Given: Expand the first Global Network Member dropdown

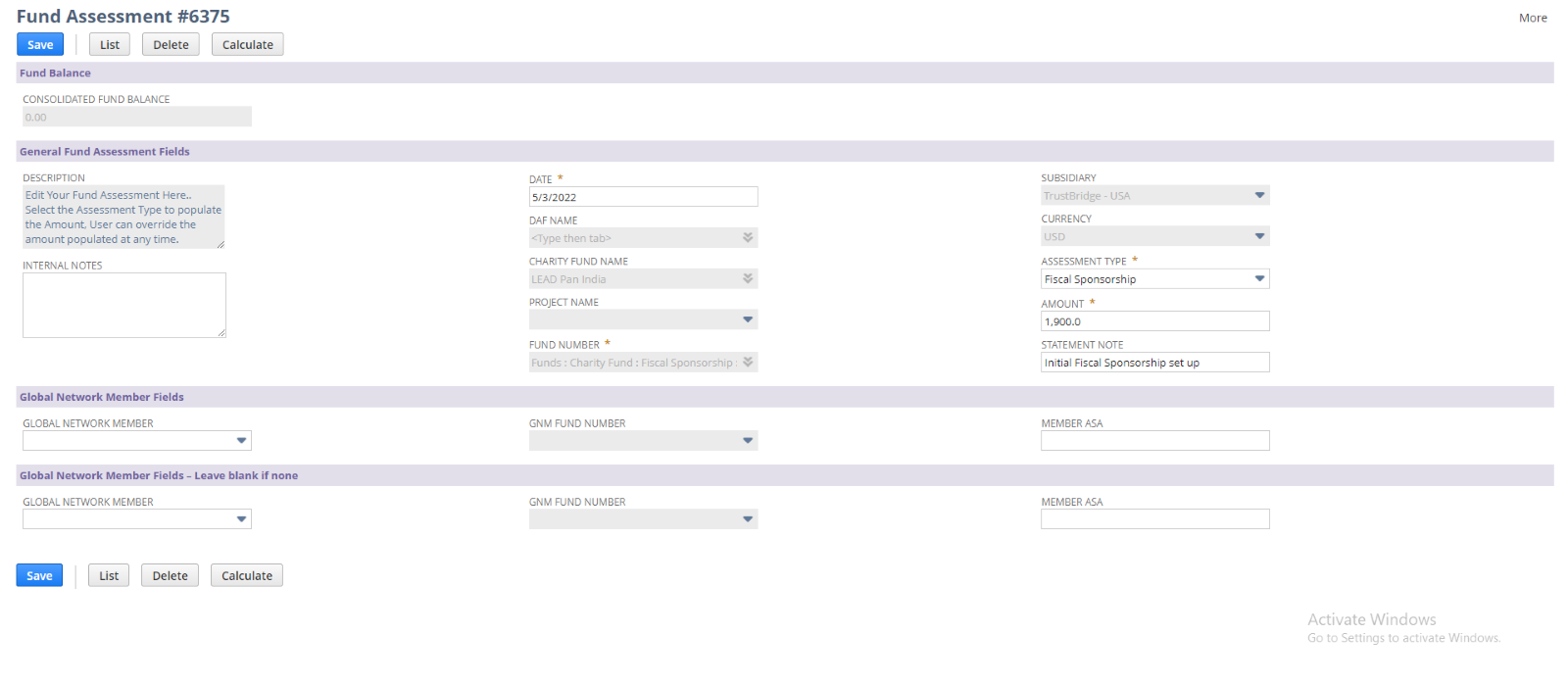Looking at the screenshot, I should [241, 441].
